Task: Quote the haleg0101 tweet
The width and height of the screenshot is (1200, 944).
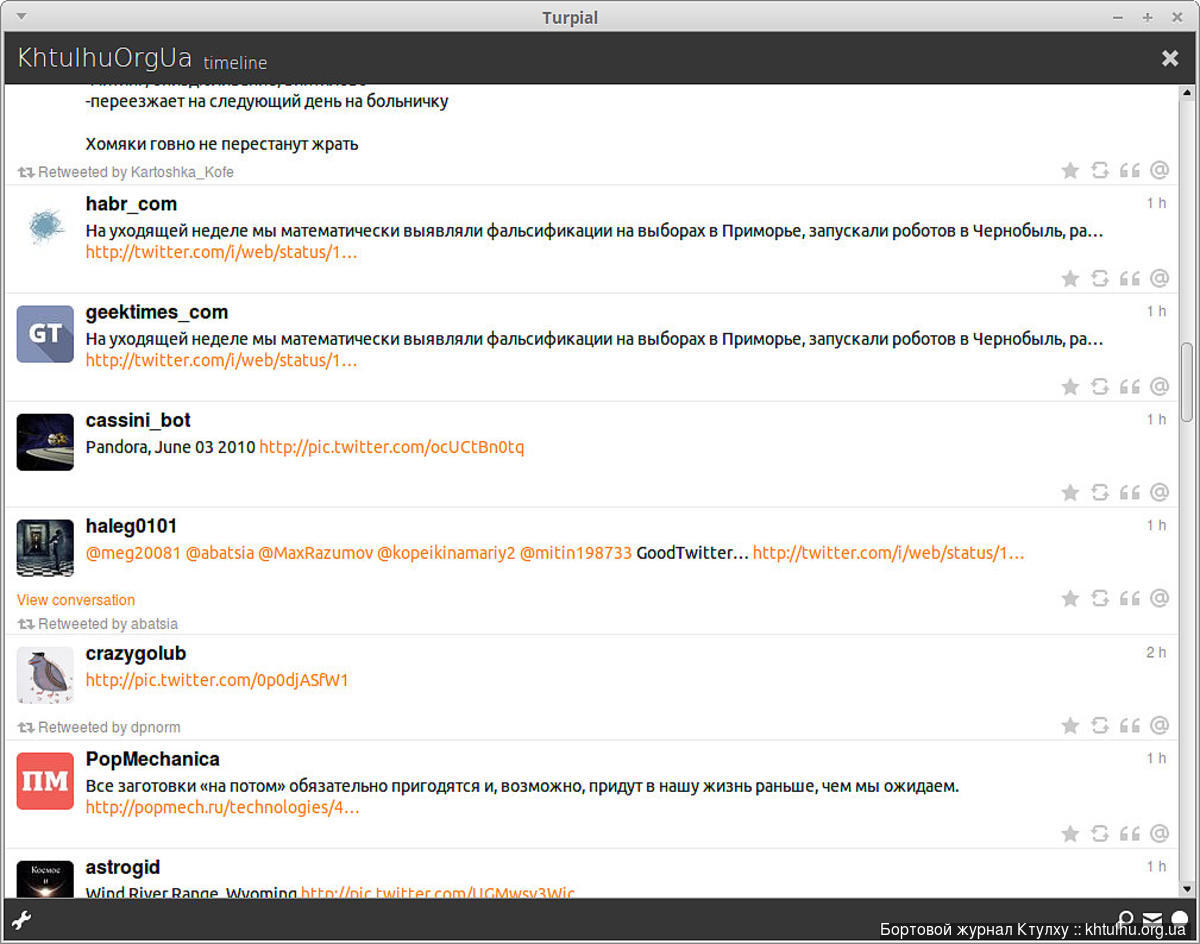Action: [x=1130, y=598]
